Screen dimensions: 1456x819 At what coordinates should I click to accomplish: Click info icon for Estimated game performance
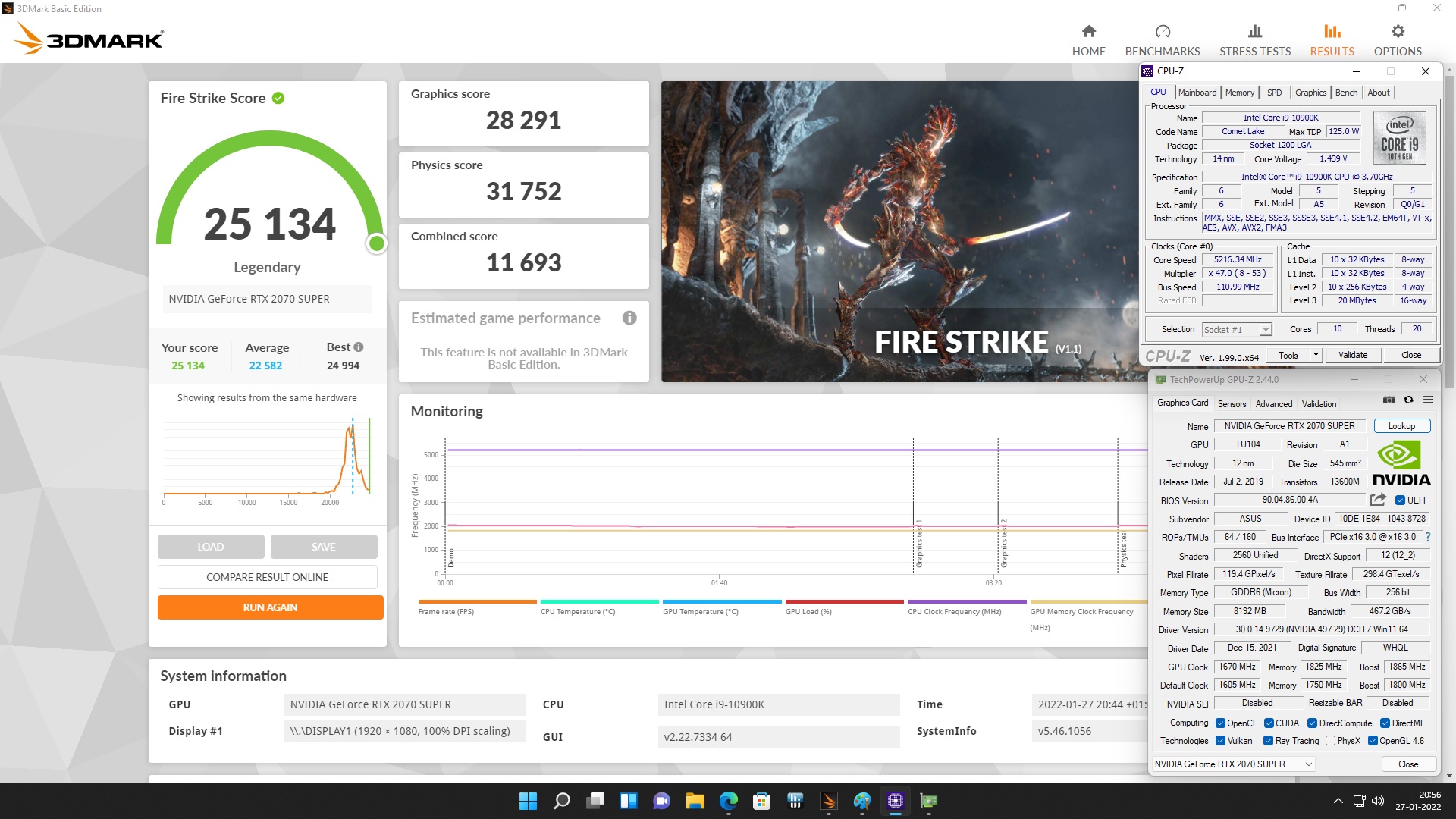pos(629,318)
